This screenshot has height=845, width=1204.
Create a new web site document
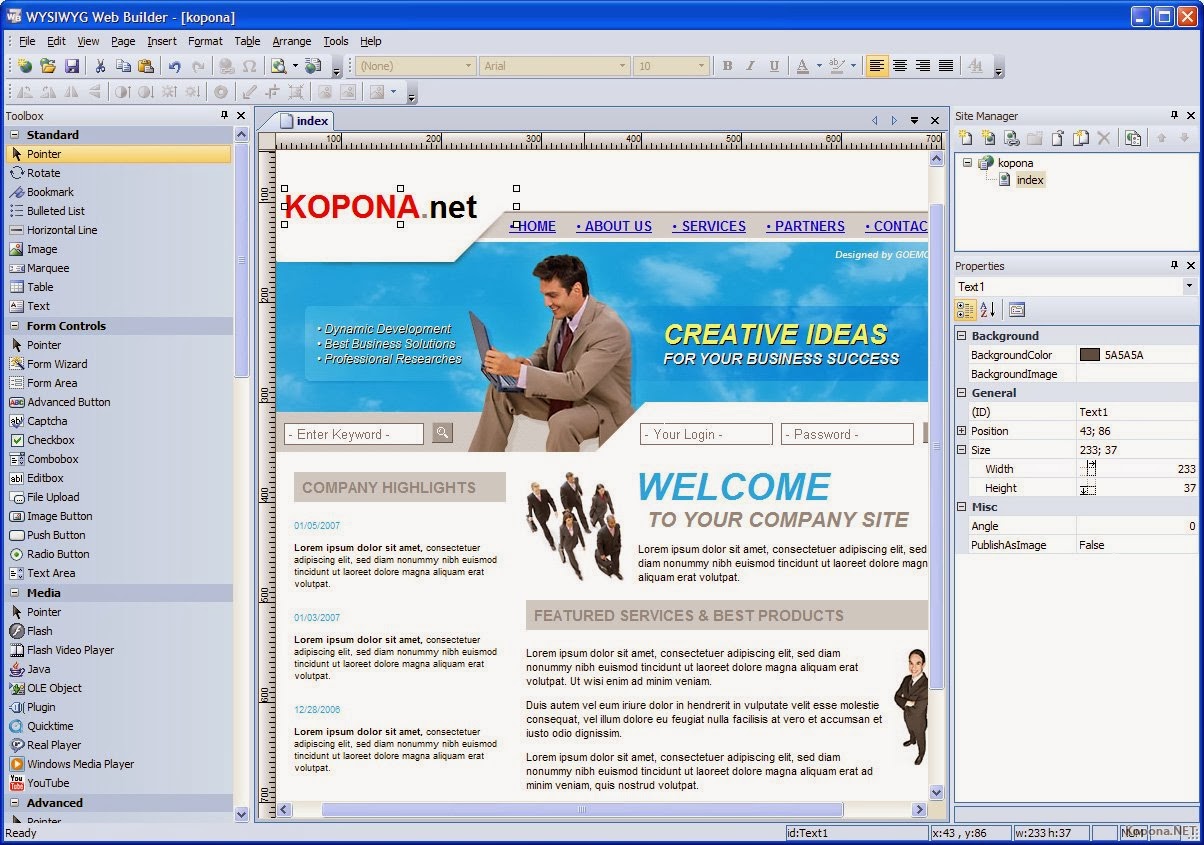coord(25,66)
